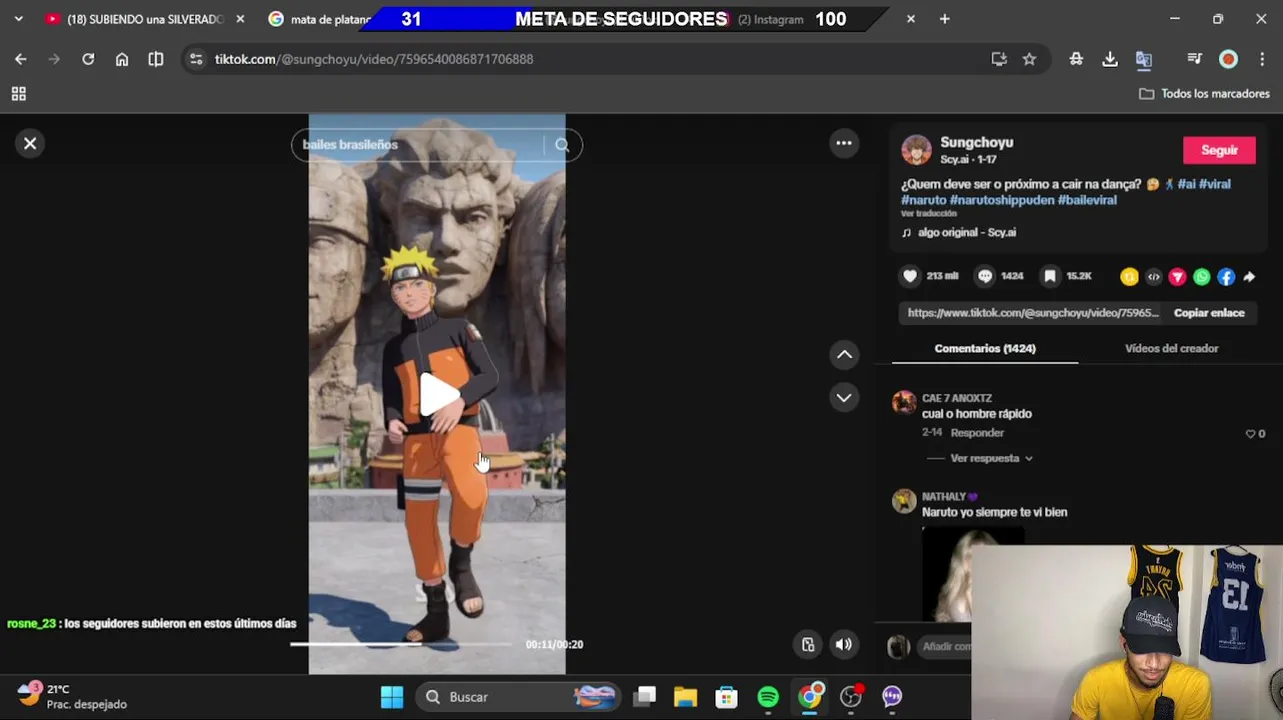Open Spotify from the taskbar
This screenshot has height=720, width=1283.
tap(768, 697)
